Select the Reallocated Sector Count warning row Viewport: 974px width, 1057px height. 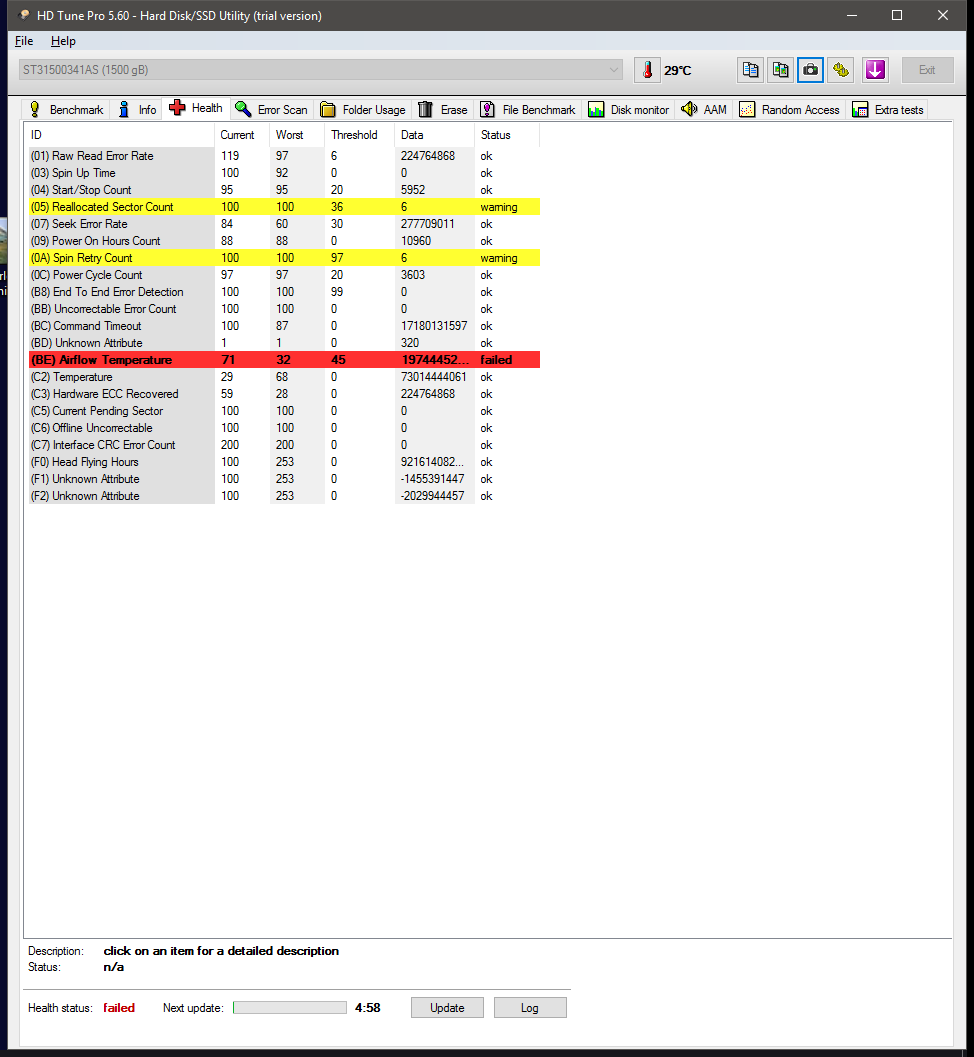pos(284,207)
